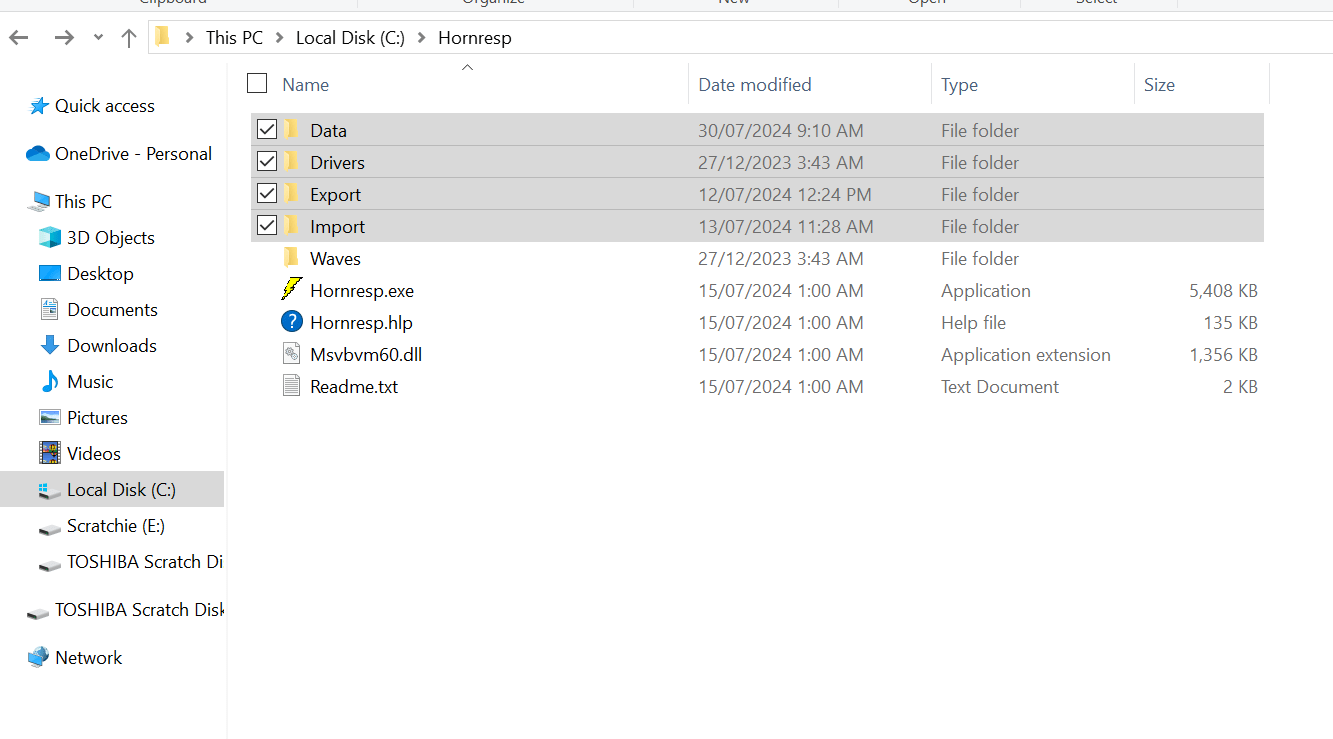Expand the chevron after This PC
Viewport: 1333px width, 739px height.
pos(279,38)
